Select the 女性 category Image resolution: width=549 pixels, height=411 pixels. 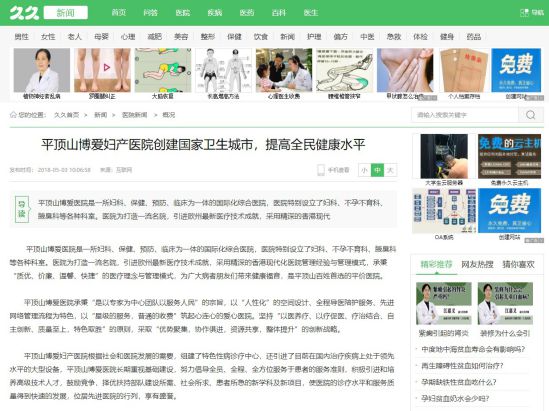point(48,36)
